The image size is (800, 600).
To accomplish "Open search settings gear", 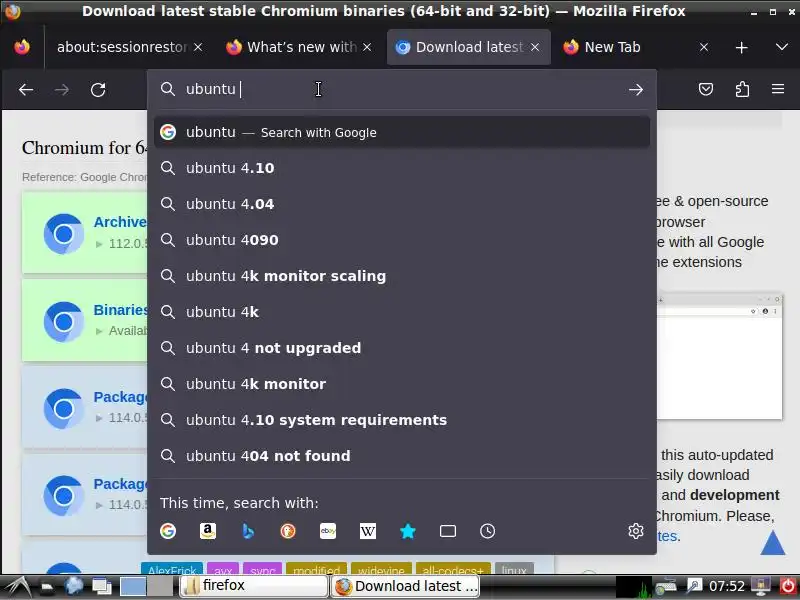I will click(x=636, y=531).
